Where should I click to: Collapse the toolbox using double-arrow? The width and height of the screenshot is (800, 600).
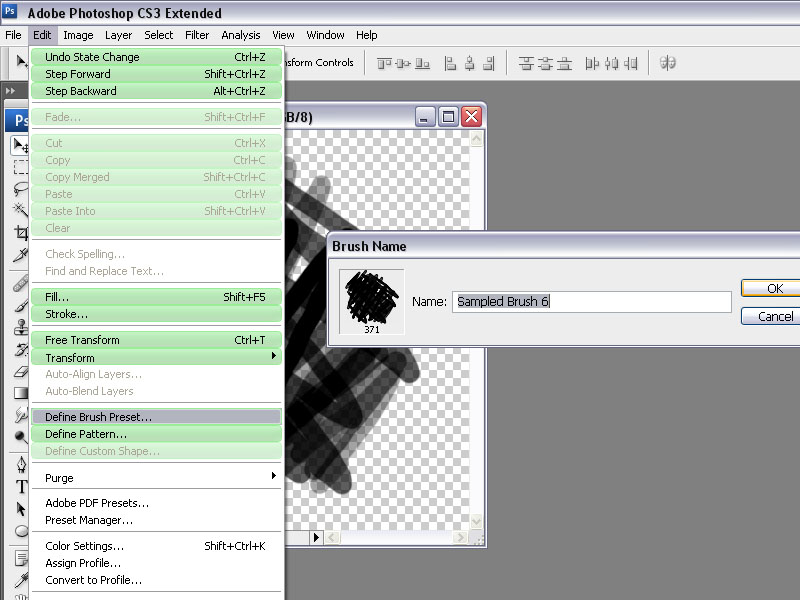click(11, 91)
